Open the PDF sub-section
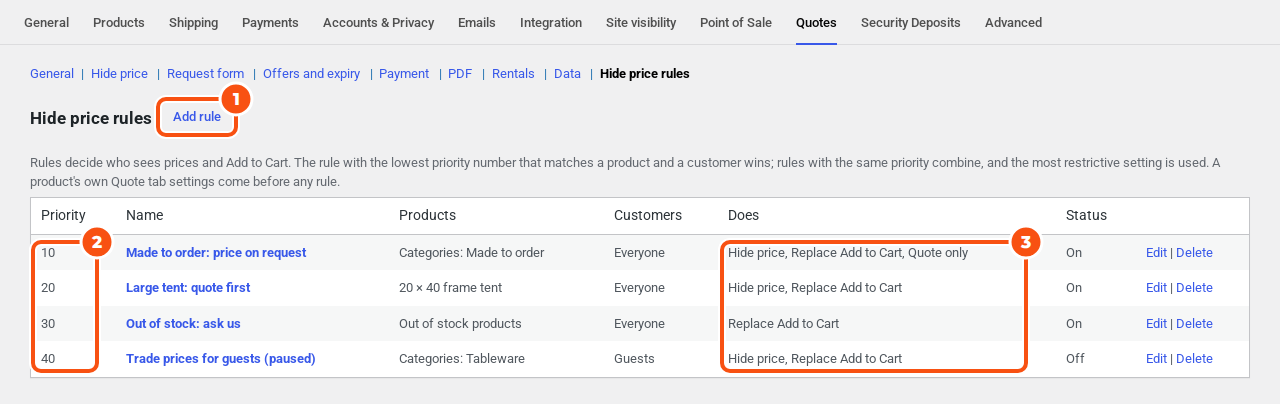The width and height of the screenshot is (1280, 404). point(460,74)
